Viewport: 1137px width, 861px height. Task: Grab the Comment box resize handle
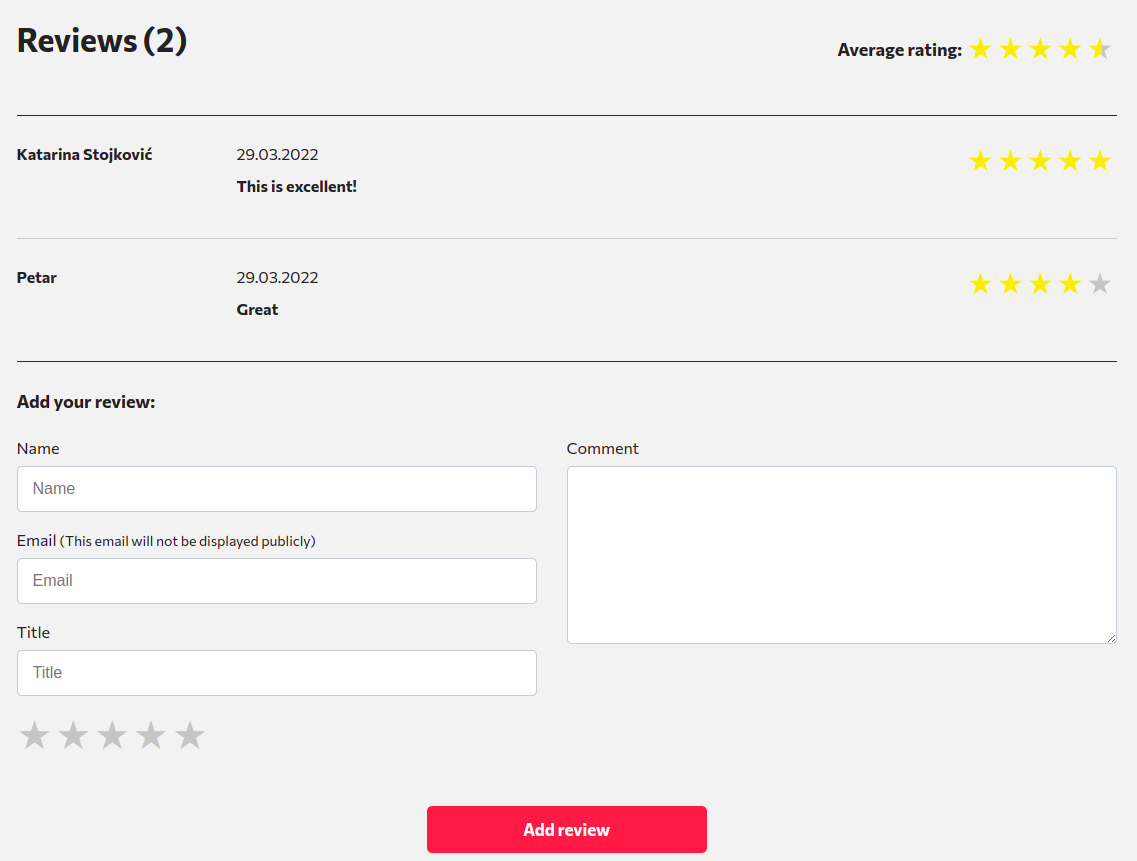point(1111,638)
